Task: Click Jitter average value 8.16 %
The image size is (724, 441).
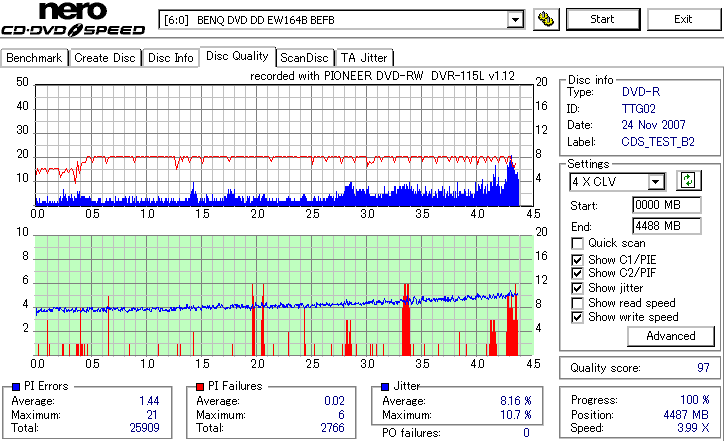Action: tap(515, 401)
